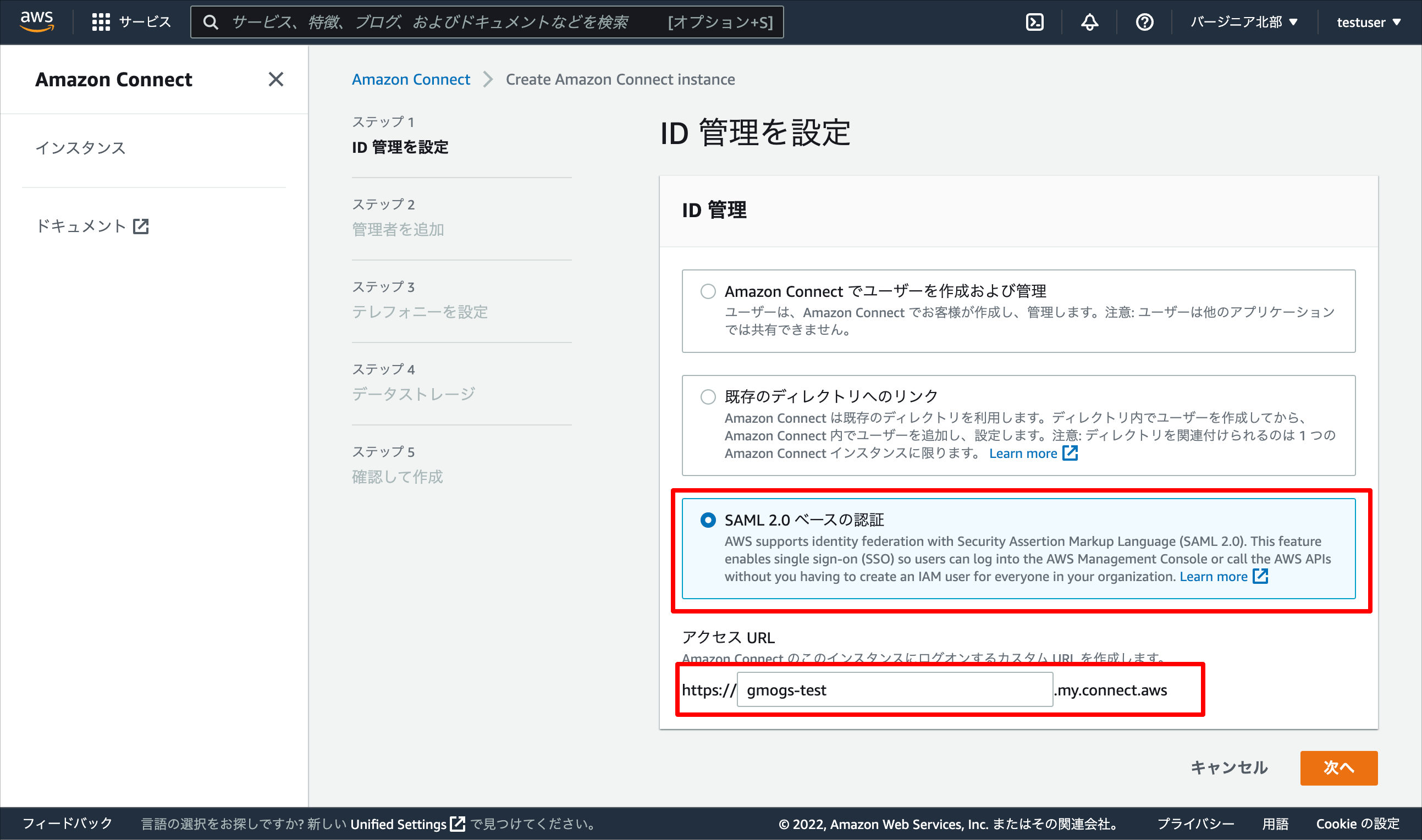Click the search magnifier icon

pyautogui.click(x=211, y=22)
